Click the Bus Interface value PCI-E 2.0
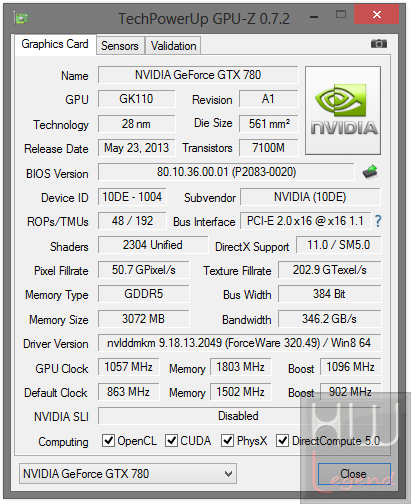The image size is (411, 504). 305,221
